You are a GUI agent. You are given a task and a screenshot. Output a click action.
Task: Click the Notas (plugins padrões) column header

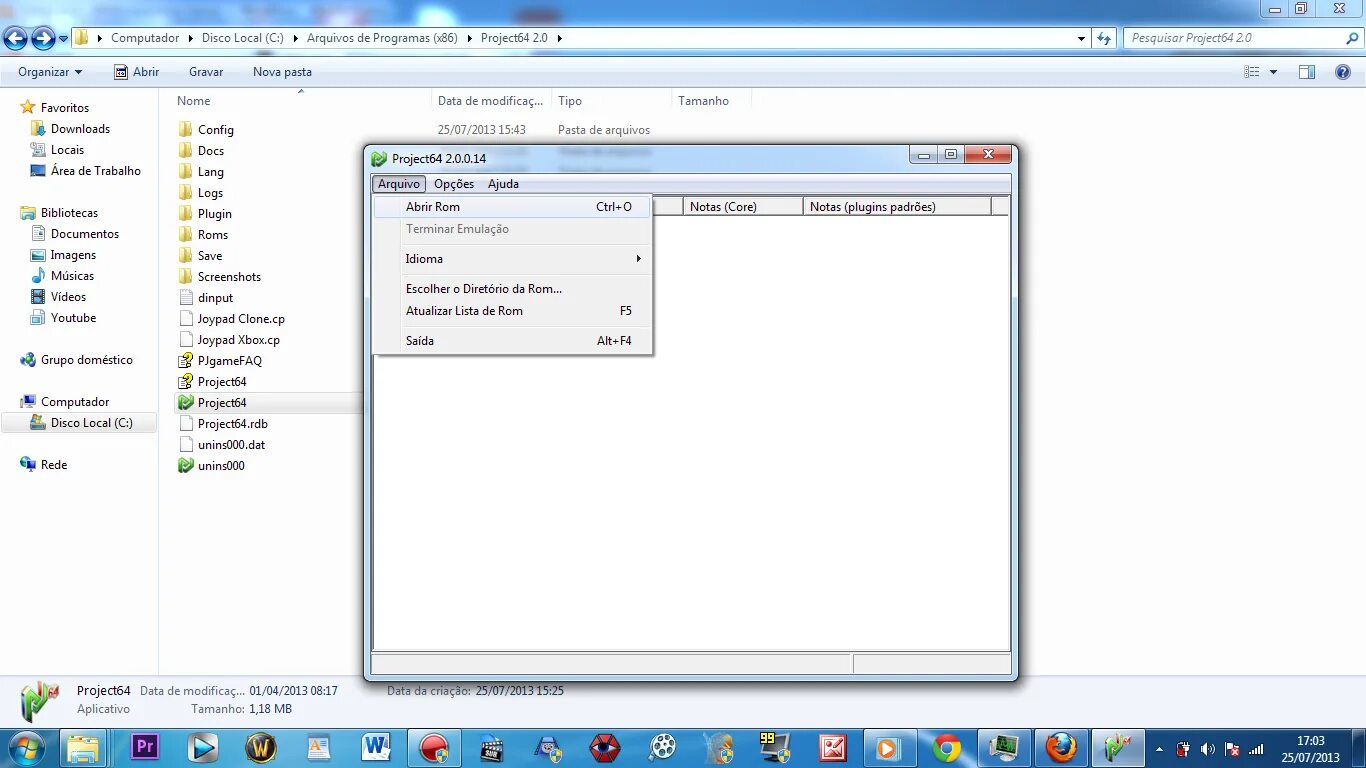(897, 207)
